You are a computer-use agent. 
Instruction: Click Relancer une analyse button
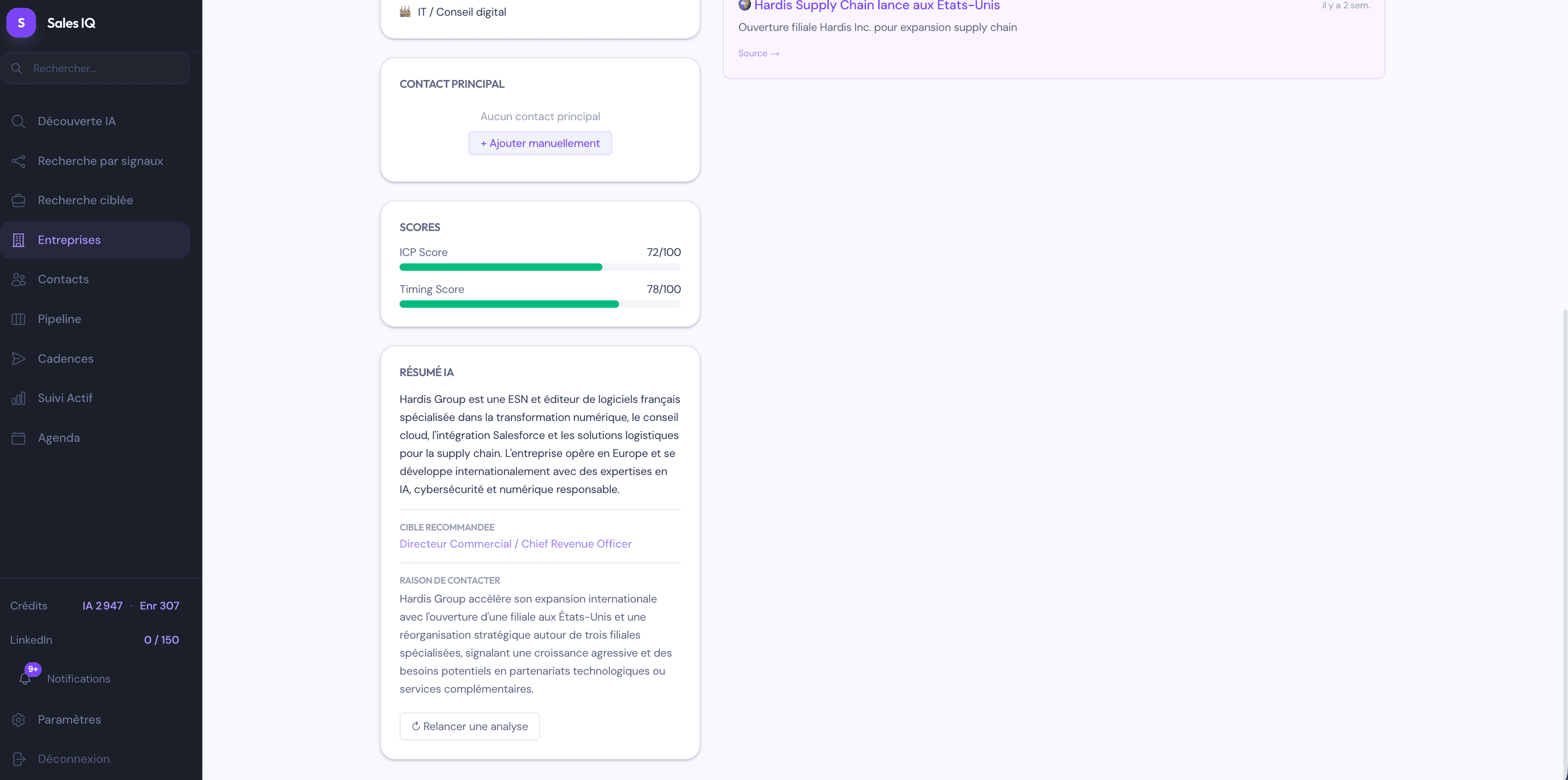[469, 726]
